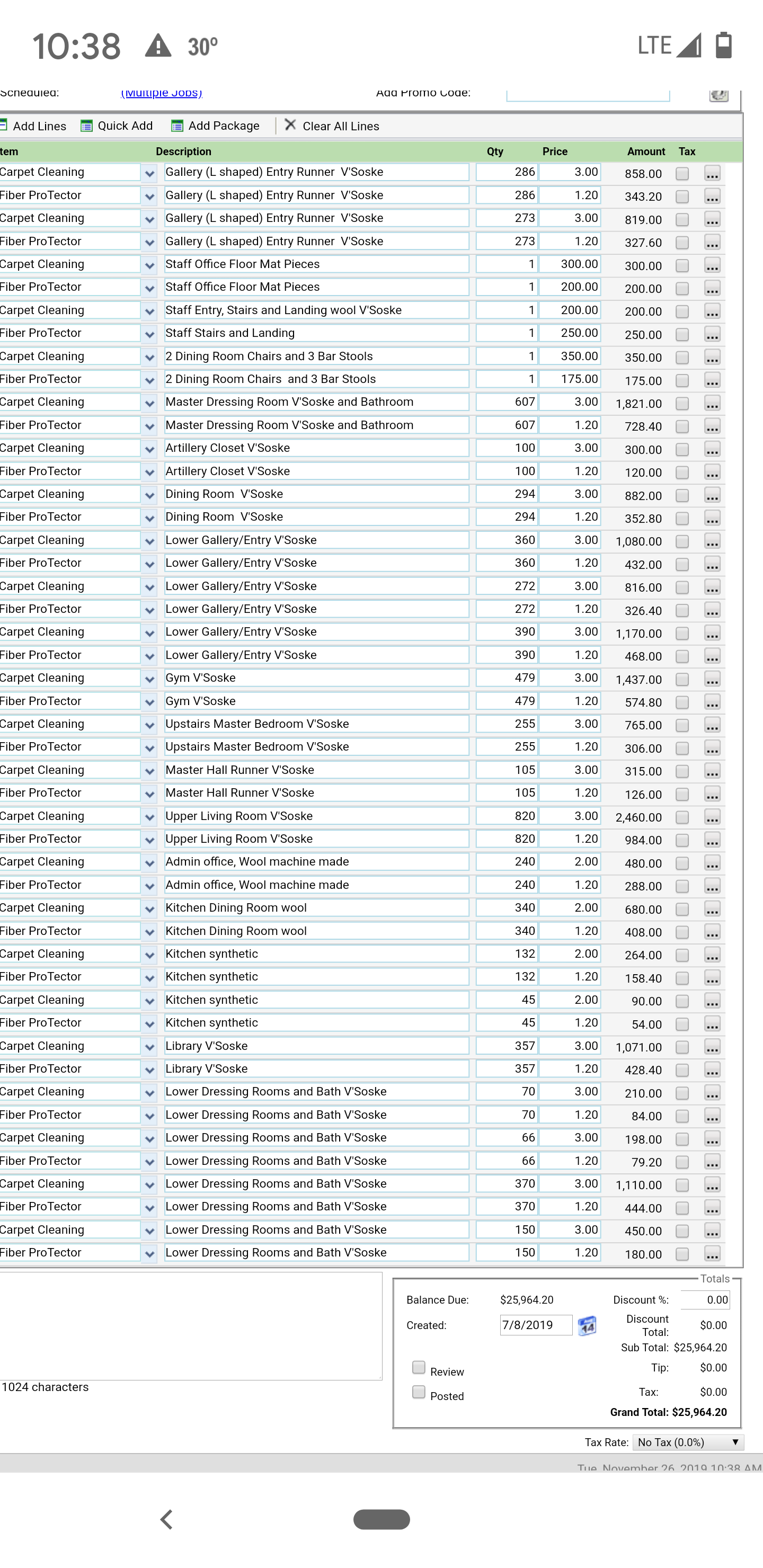
Task: Check the Review checkbox
Action: 419,1367
